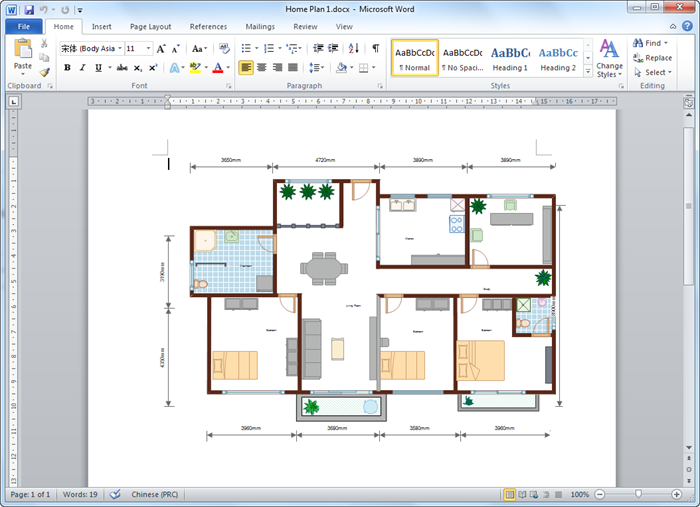
Task: Switch to the Page Layout tab
Action: point(151,27)
